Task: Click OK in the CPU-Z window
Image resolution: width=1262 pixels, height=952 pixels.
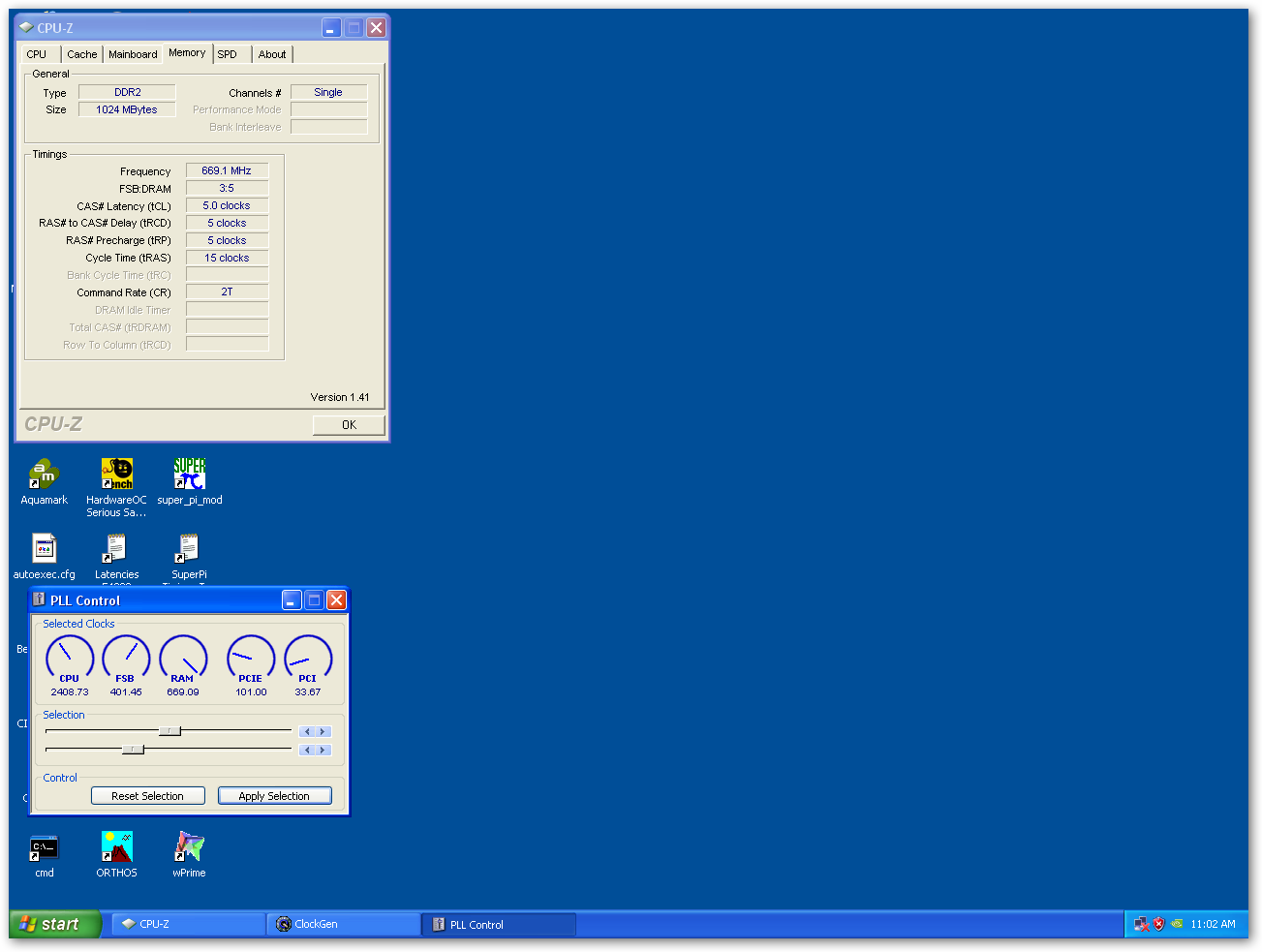Action: pos(349,425)
